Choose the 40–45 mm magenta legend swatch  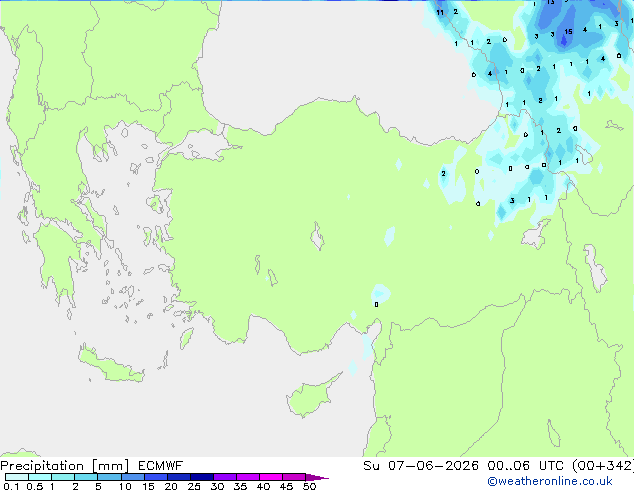tap(271, 477)
